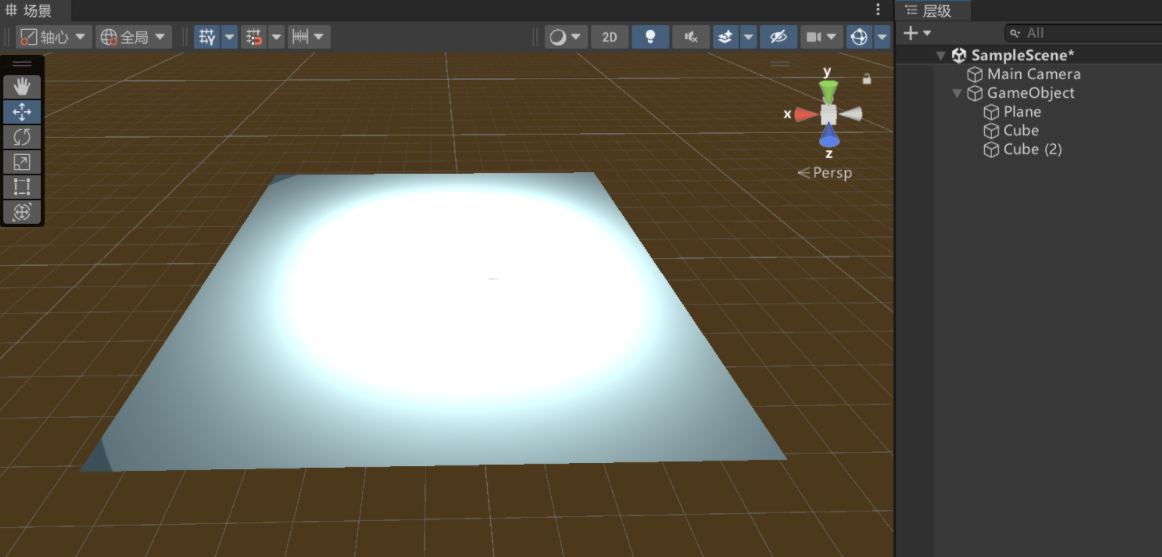
Task: Open the snap increment settings dropdown
Action: click(308, 36)
